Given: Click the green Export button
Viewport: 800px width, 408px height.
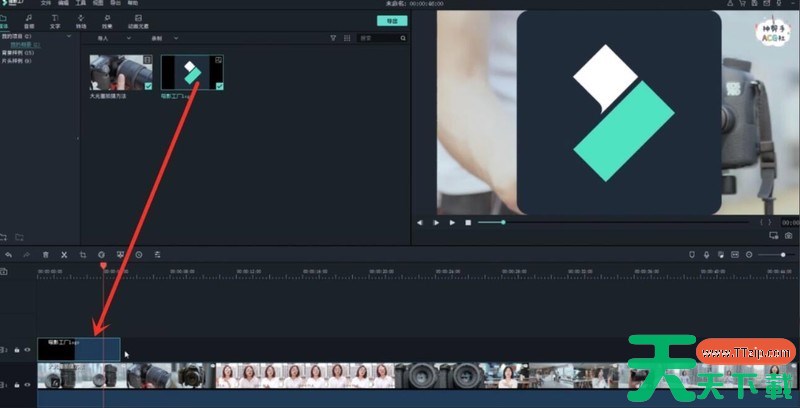Looking at the screenshot, I should click(x=392, y=21).
